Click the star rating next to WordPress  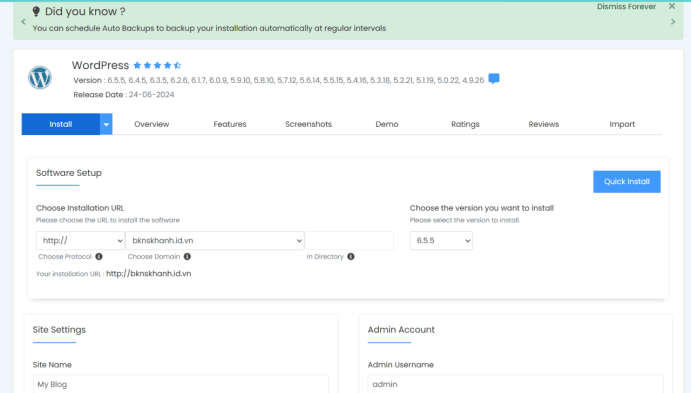coord(157,65)
